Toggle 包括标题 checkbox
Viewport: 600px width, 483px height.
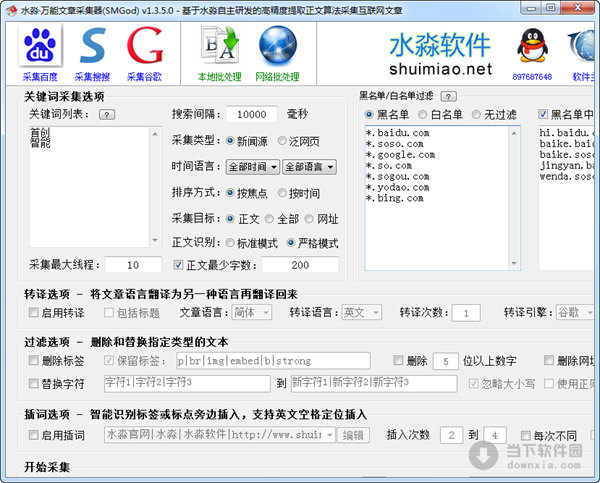tap(109, 312)
